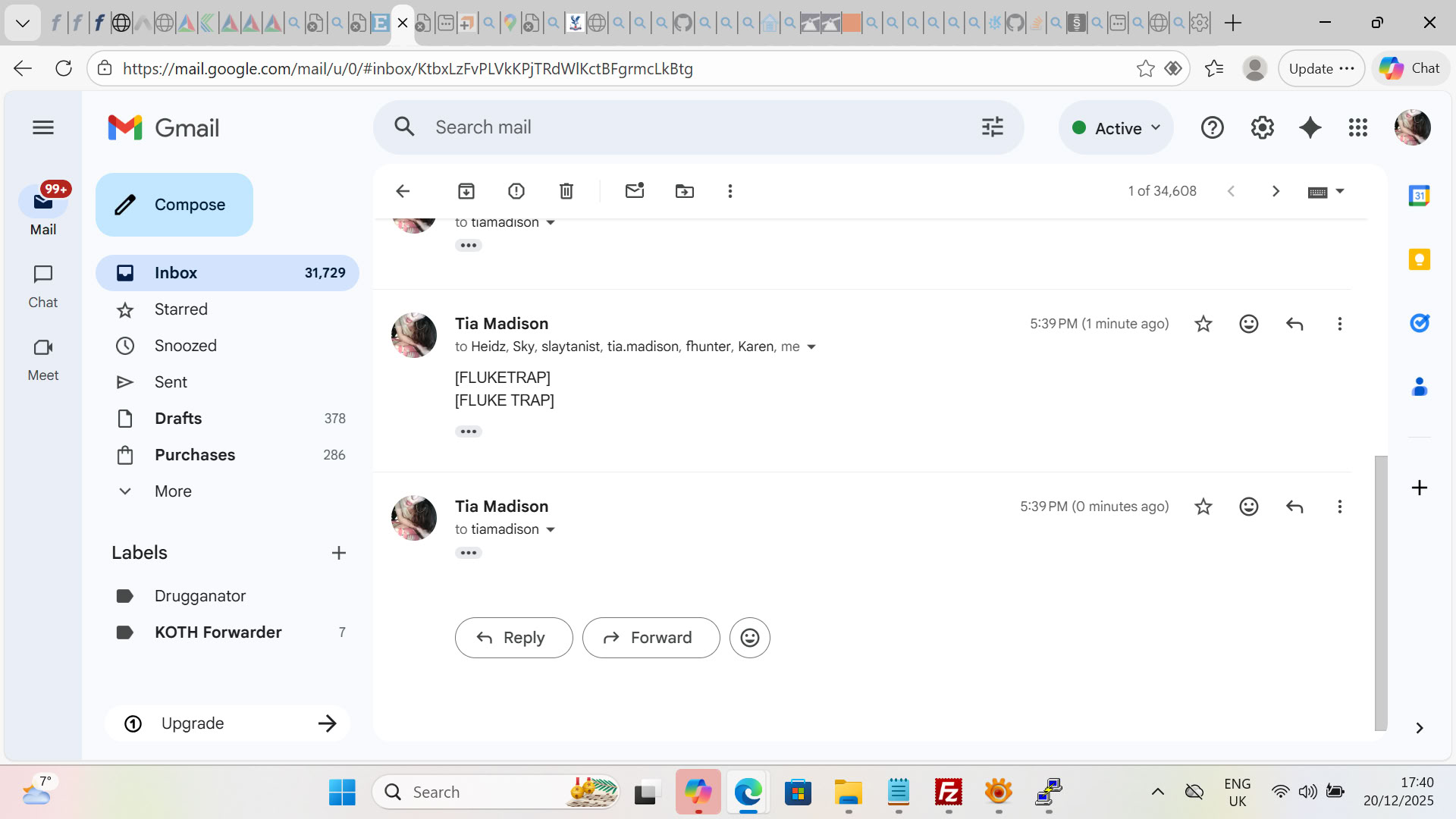Toggle the main menu hamburger button
Screen dimensions: 1456x819
(43, 127)
